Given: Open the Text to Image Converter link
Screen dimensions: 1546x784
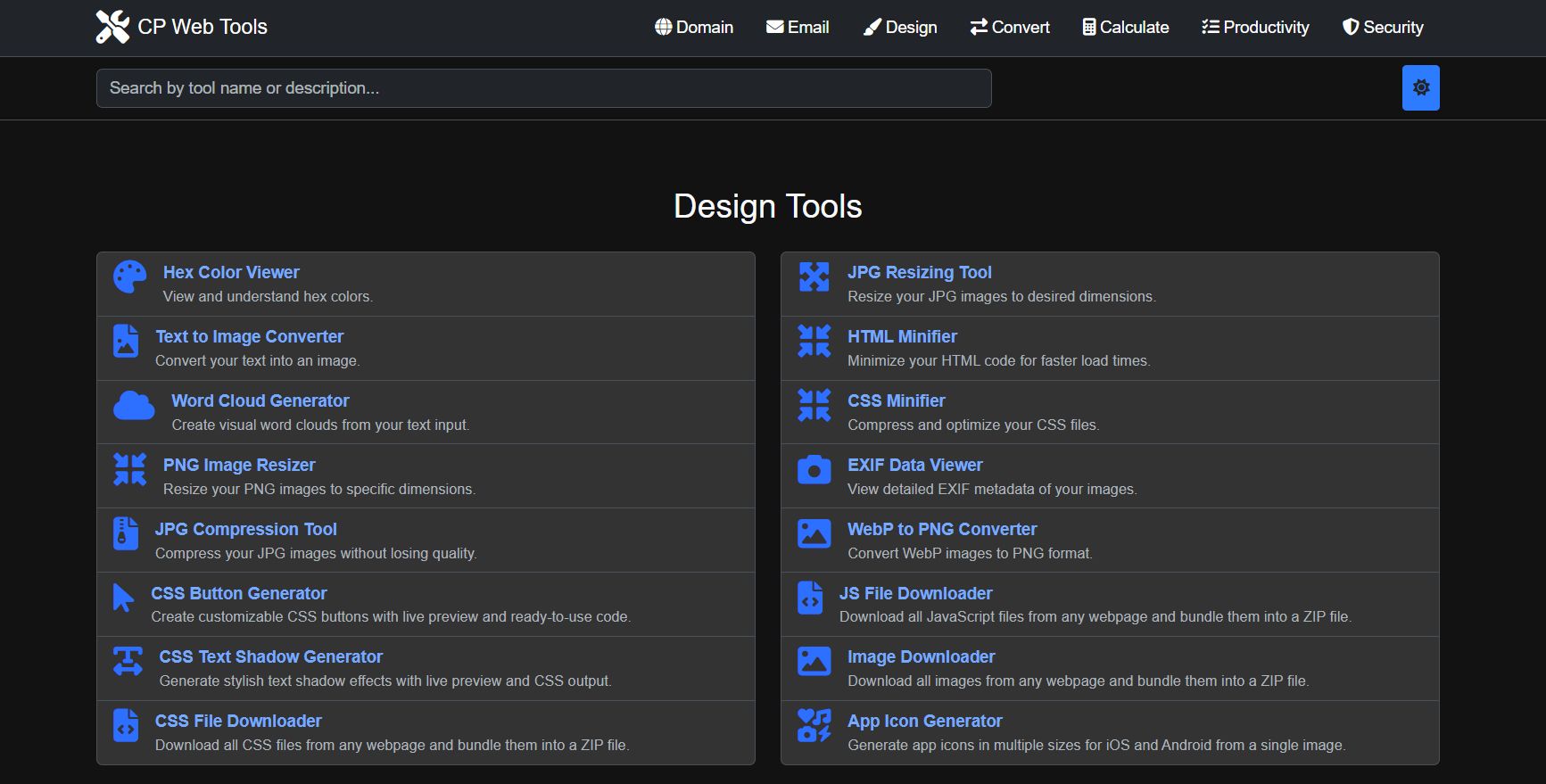Looking at the screenshot, I should pos(249,336).
